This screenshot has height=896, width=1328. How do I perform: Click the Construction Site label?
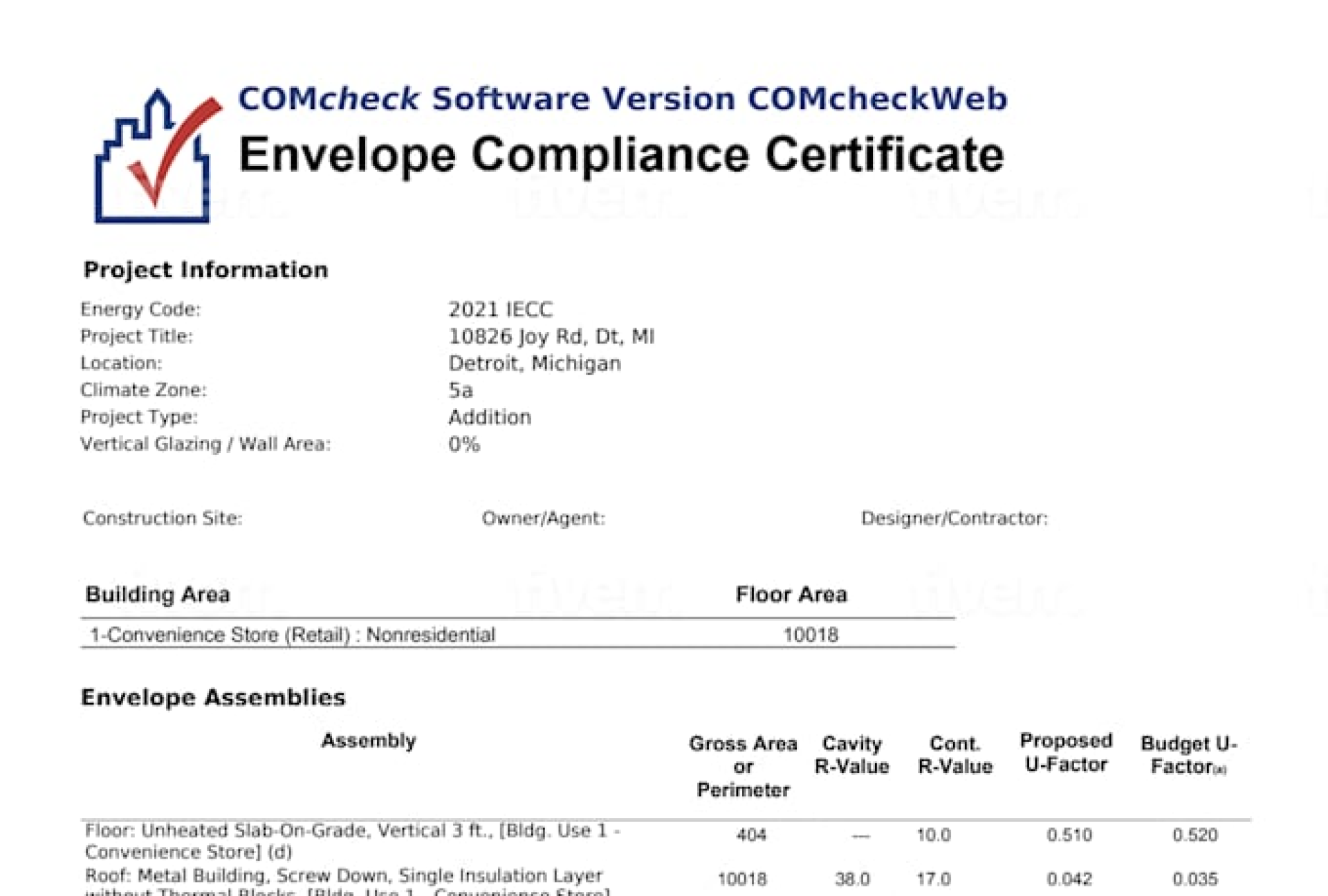pyautogui.click(x=163, y=518)
